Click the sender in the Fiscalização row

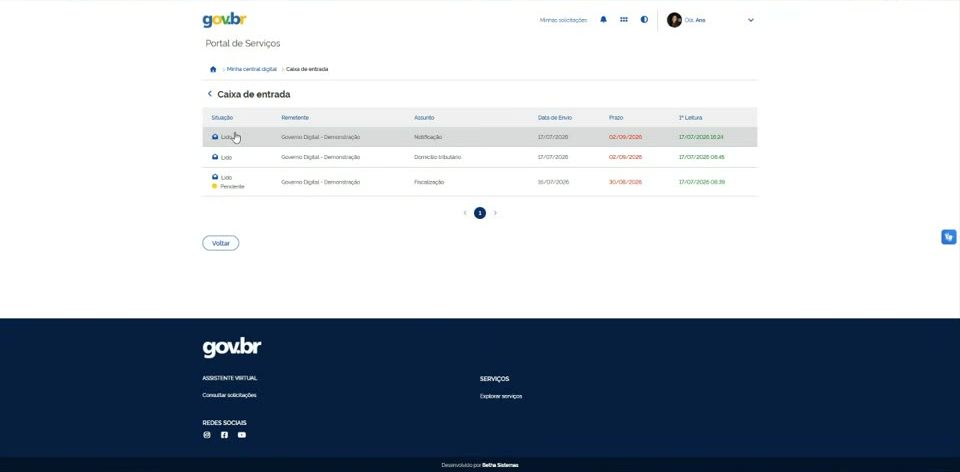pos(320,182)
